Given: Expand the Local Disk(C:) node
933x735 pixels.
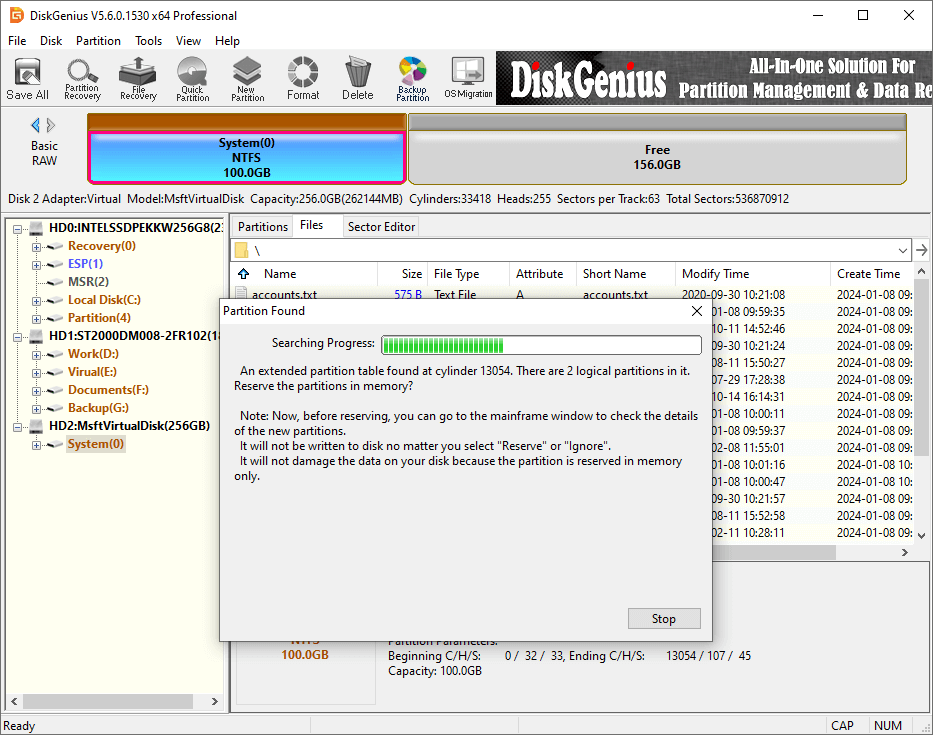Looking at the screenshot, I should (36, 301).
